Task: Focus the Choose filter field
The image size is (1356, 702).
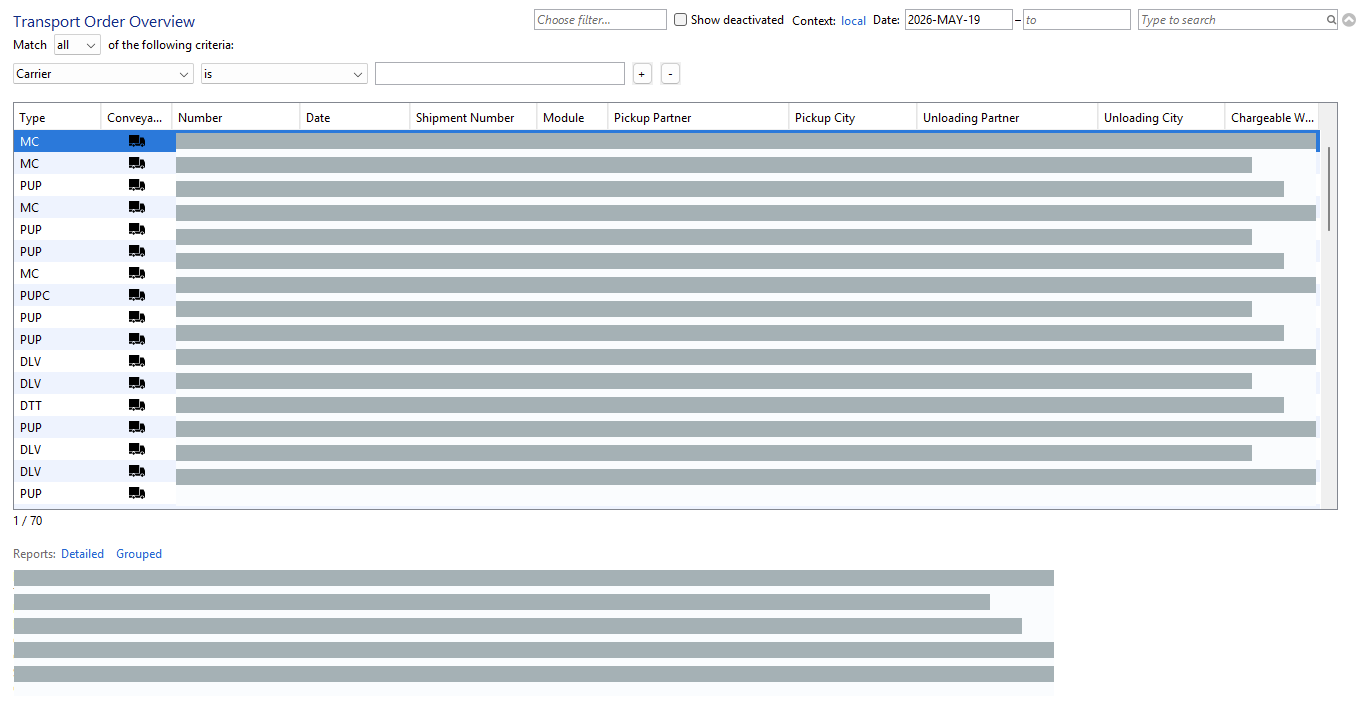Action: pos(600,20)
